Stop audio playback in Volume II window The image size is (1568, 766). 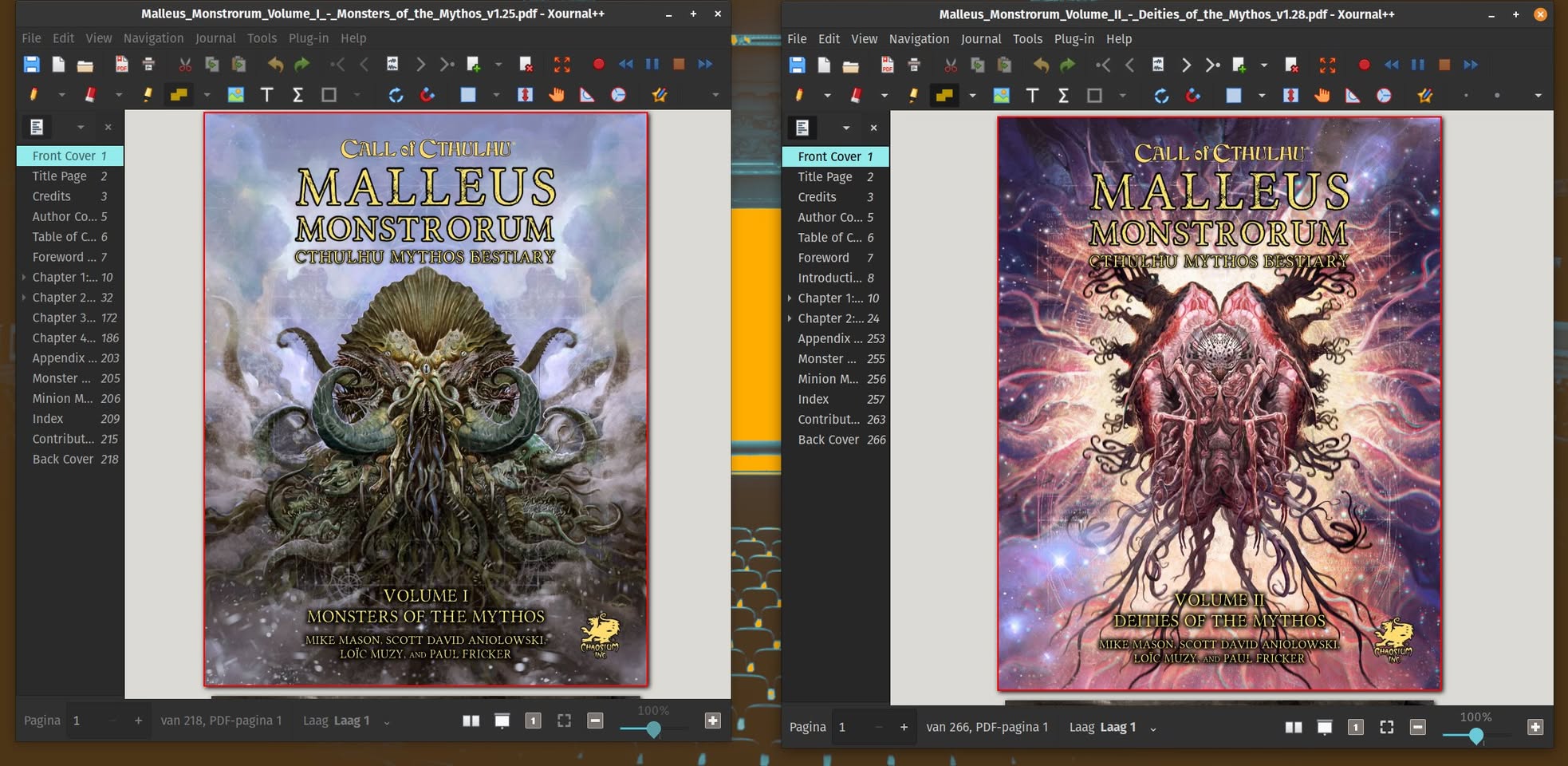point(1444,65)
